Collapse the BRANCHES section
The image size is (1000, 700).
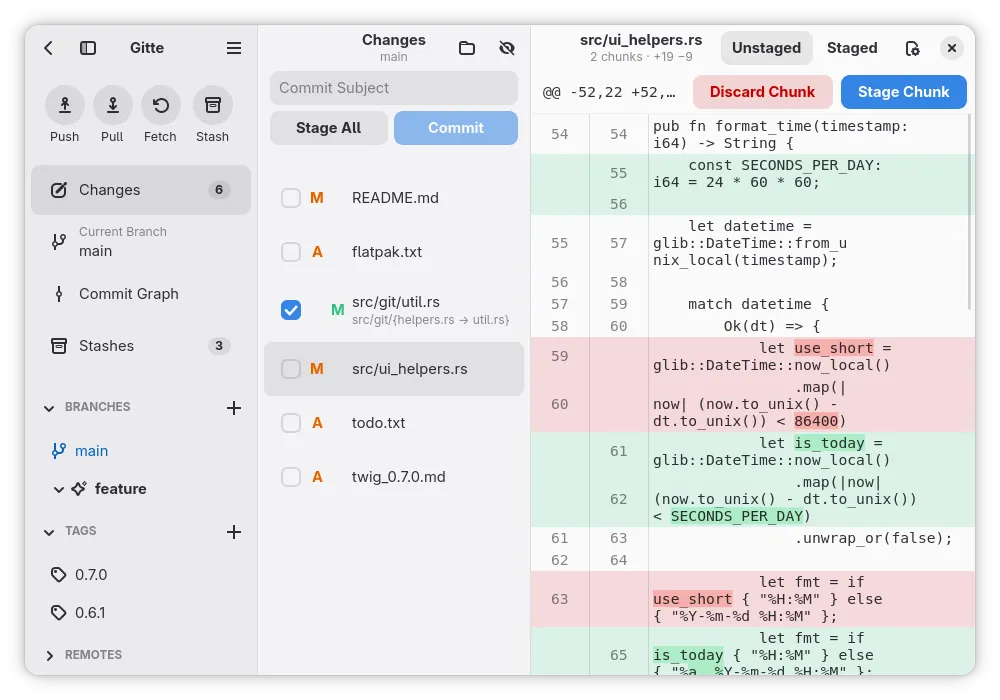coord(49,408)
